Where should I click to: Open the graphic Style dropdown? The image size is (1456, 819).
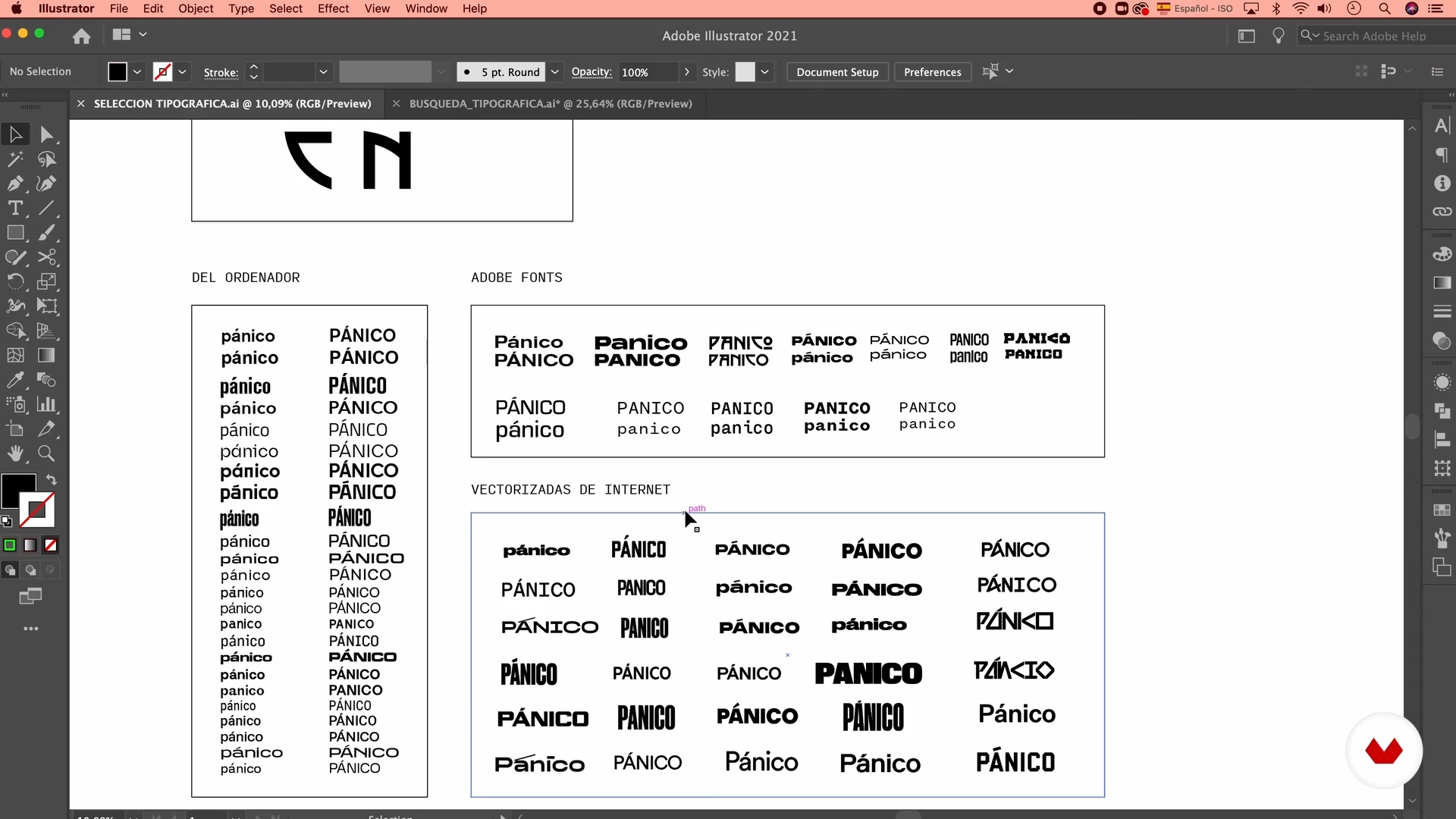coord(765,72)
